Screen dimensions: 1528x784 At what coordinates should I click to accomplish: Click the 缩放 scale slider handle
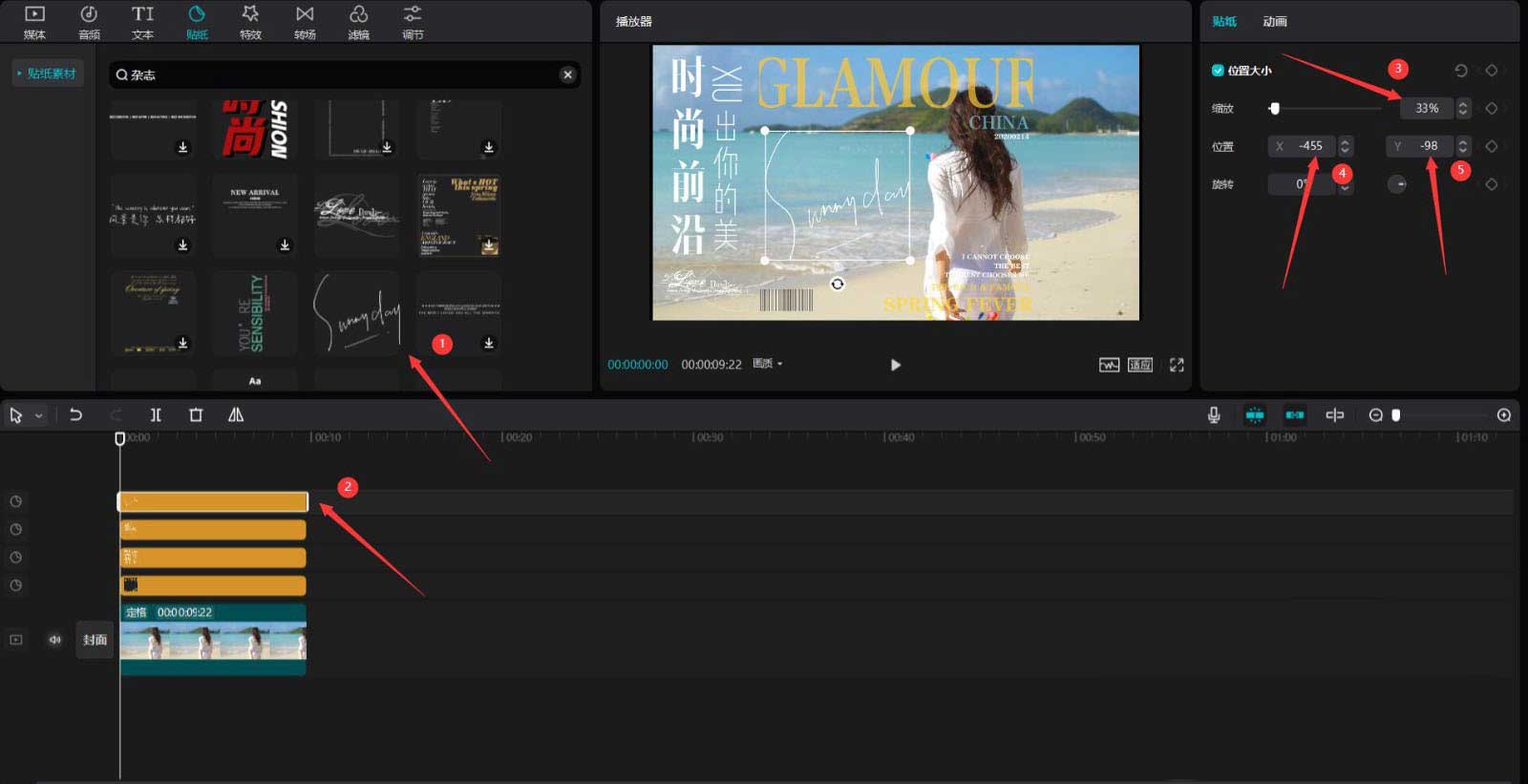(x=1274, y=109)
